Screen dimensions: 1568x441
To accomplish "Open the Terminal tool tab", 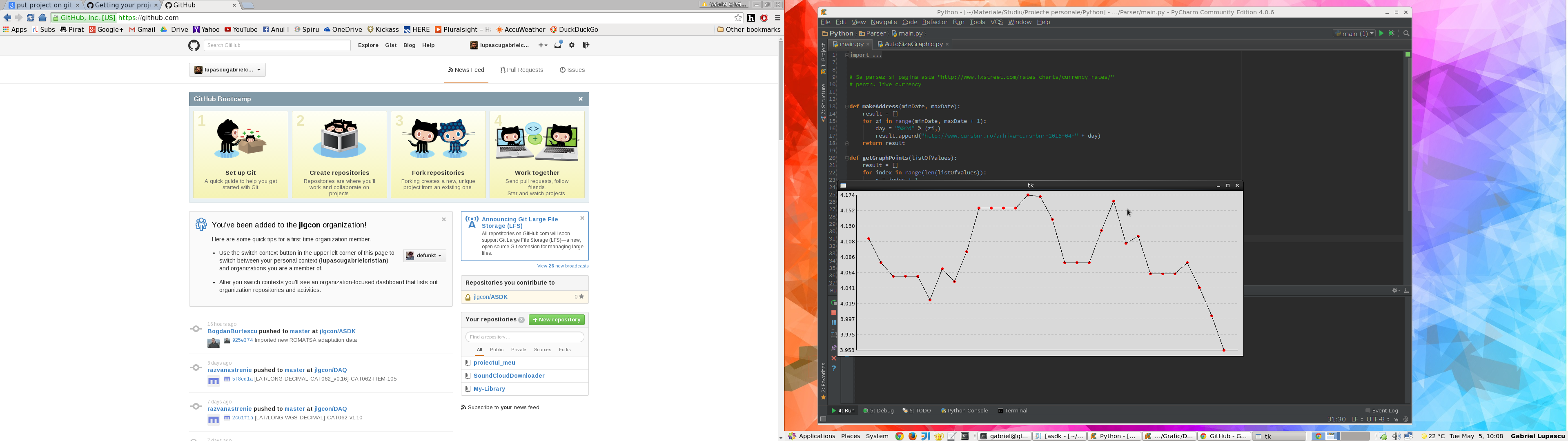I will click(x=1012, y=410).
